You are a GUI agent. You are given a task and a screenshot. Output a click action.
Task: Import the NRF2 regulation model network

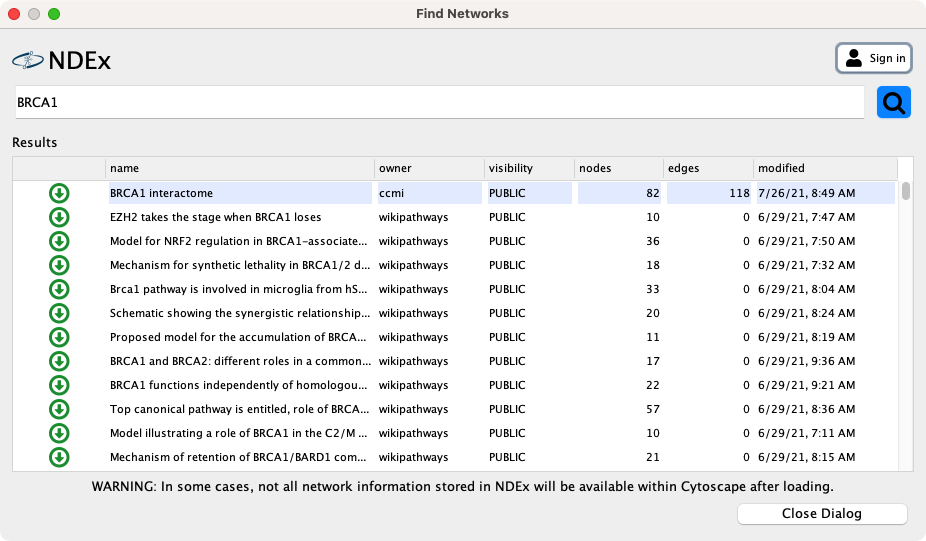coord(59,241)
